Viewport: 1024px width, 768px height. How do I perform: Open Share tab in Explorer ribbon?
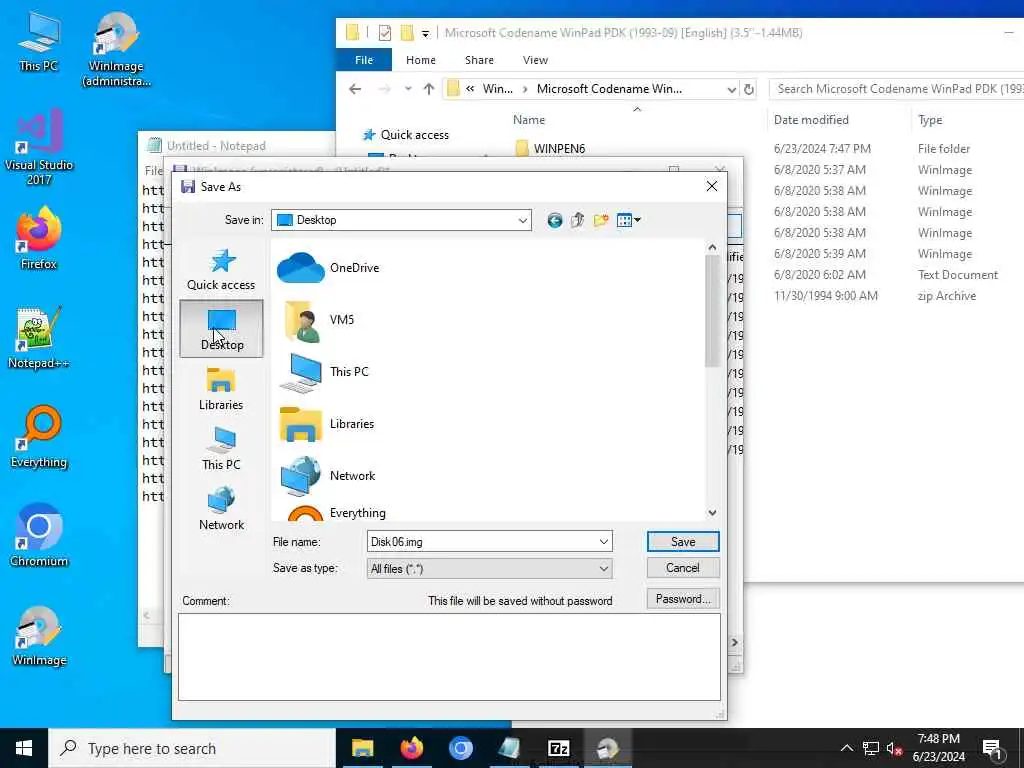coord(479,60)
